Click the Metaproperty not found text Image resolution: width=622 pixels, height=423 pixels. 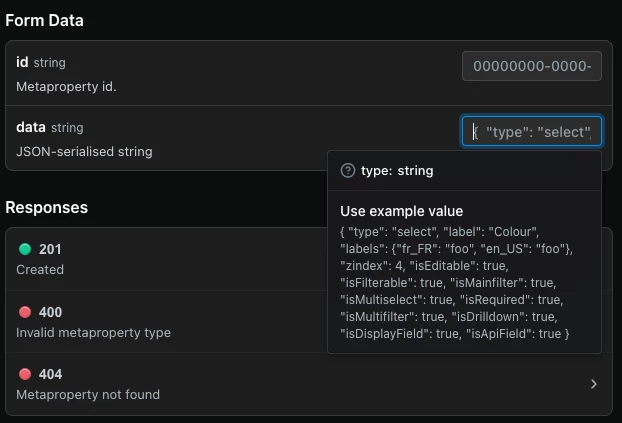[x=88, y=394]
